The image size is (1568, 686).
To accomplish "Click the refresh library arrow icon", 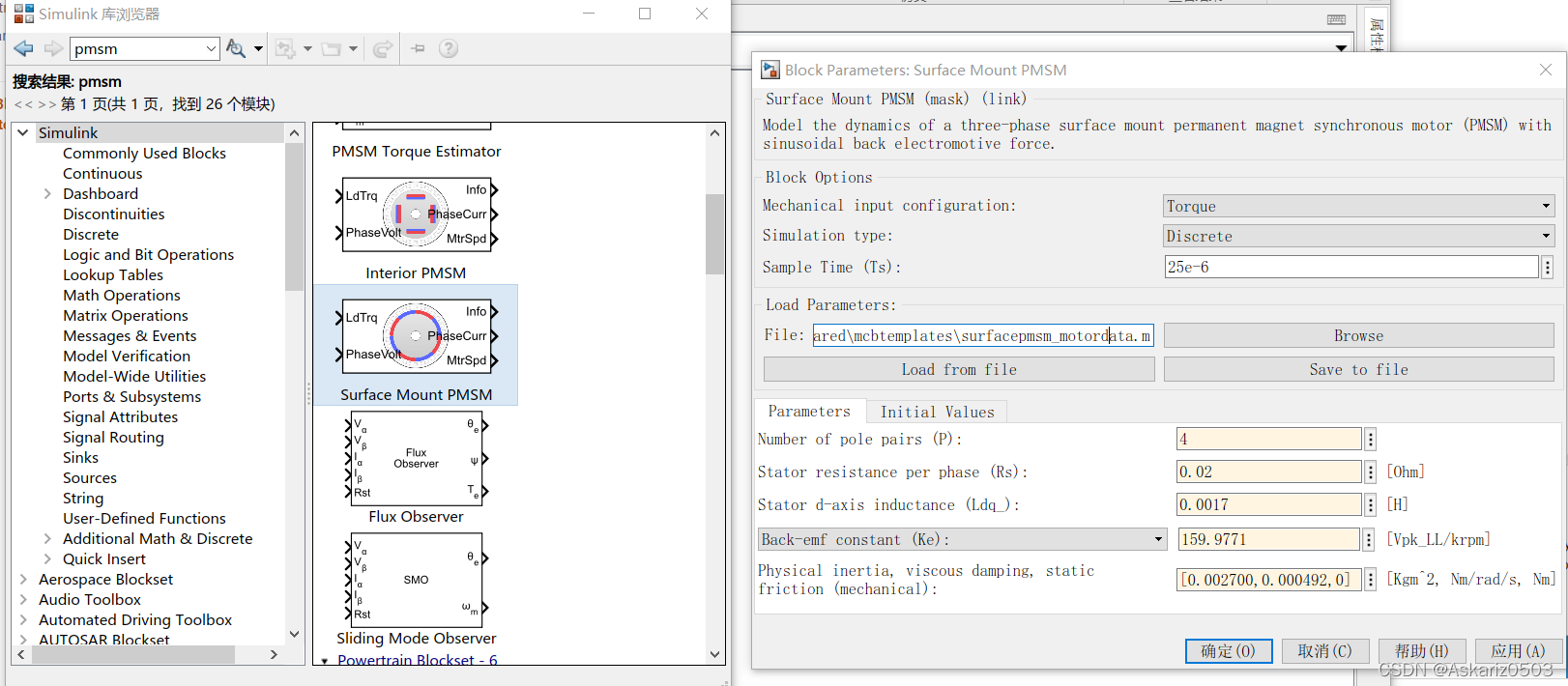I will 383,48.
